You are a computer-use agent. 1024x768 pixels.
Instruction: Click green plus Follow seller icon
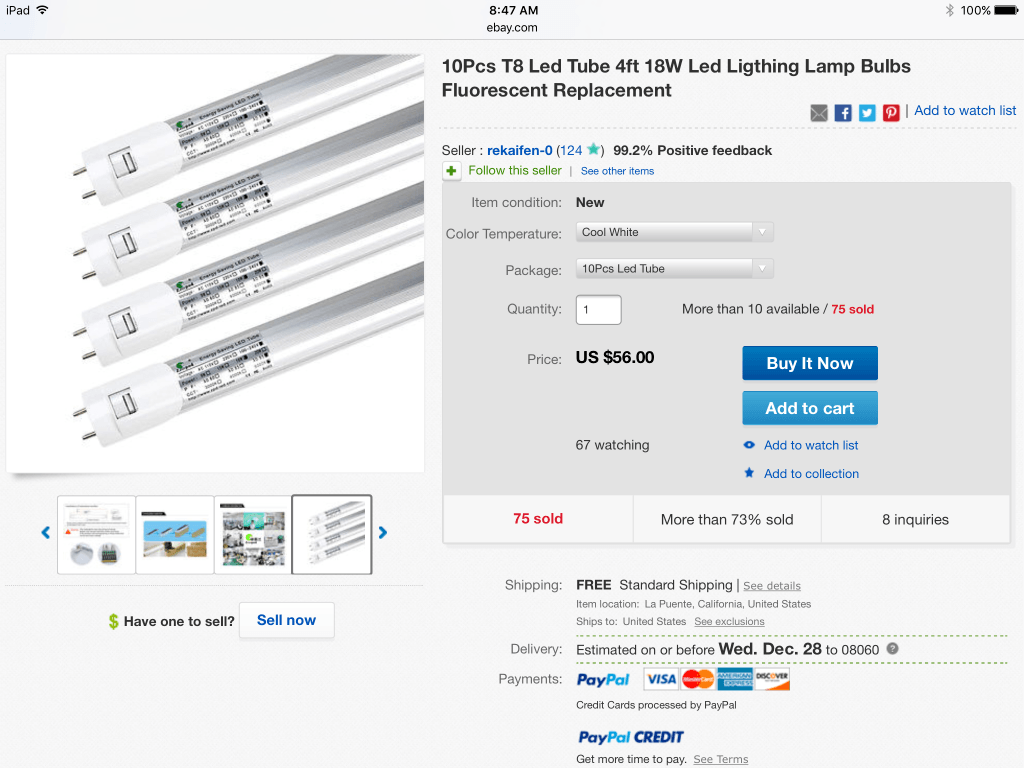(x=451, y=171)
